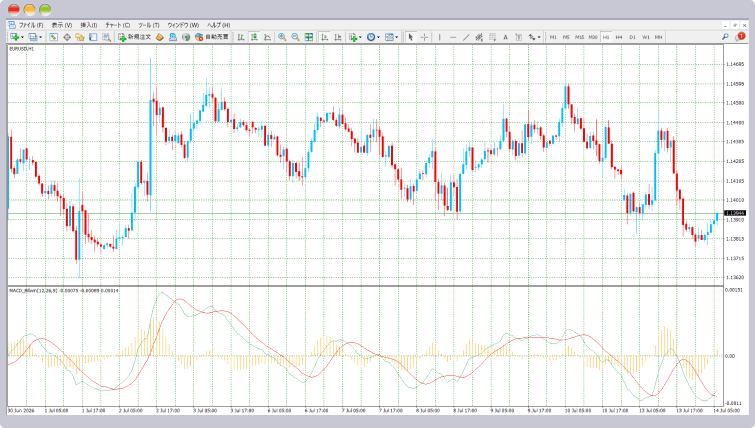Switch to M1 timeframe

553,37
